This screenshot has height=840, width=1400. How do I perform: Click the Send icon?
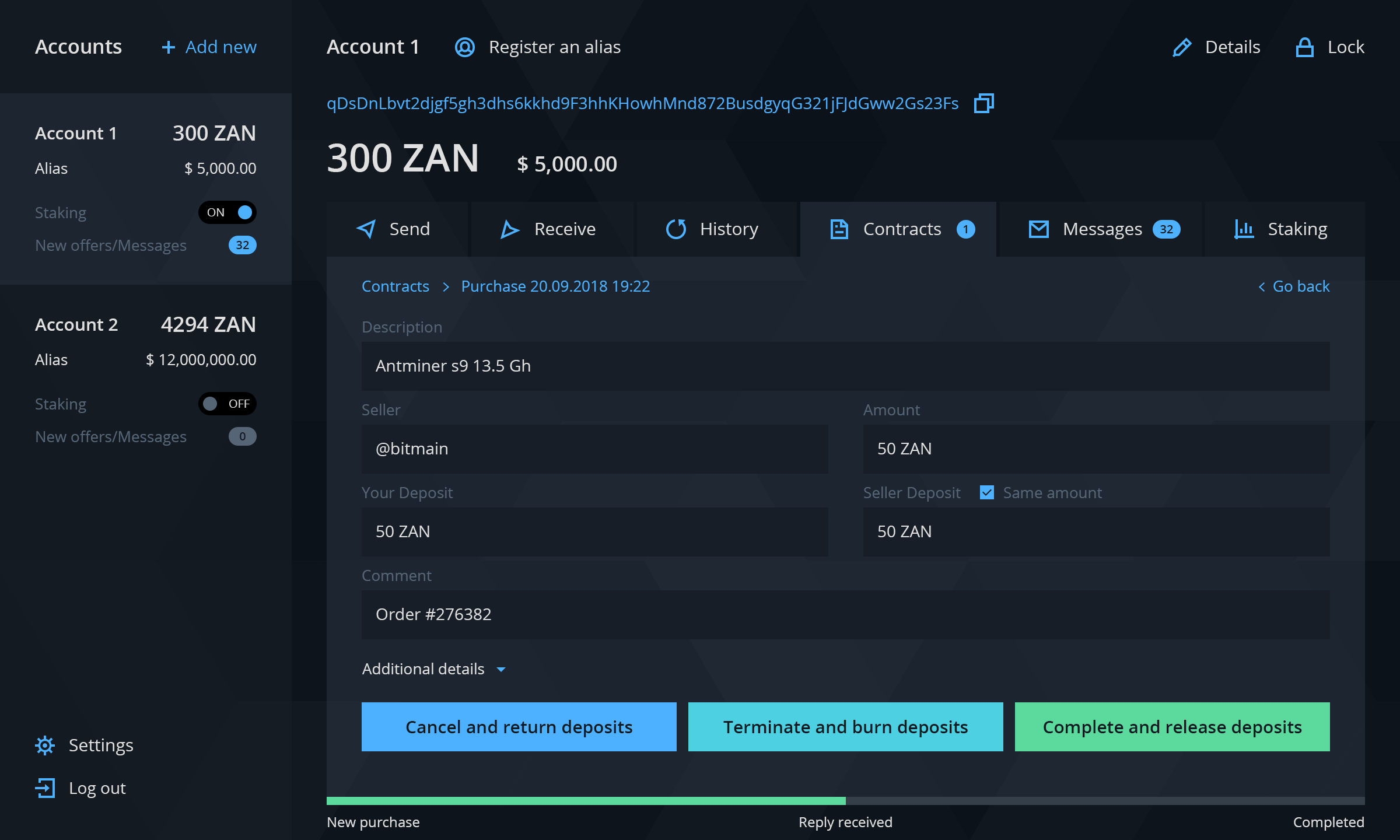[366, 229]
